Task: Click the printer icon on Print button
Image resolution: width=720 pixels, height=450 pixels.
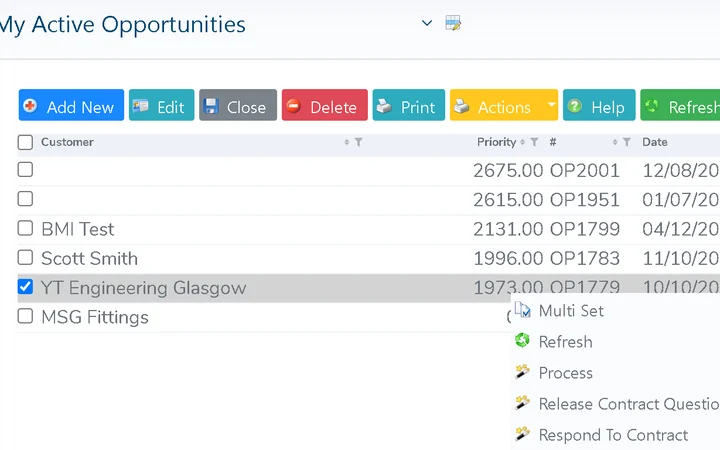Action: coord(384,107)
